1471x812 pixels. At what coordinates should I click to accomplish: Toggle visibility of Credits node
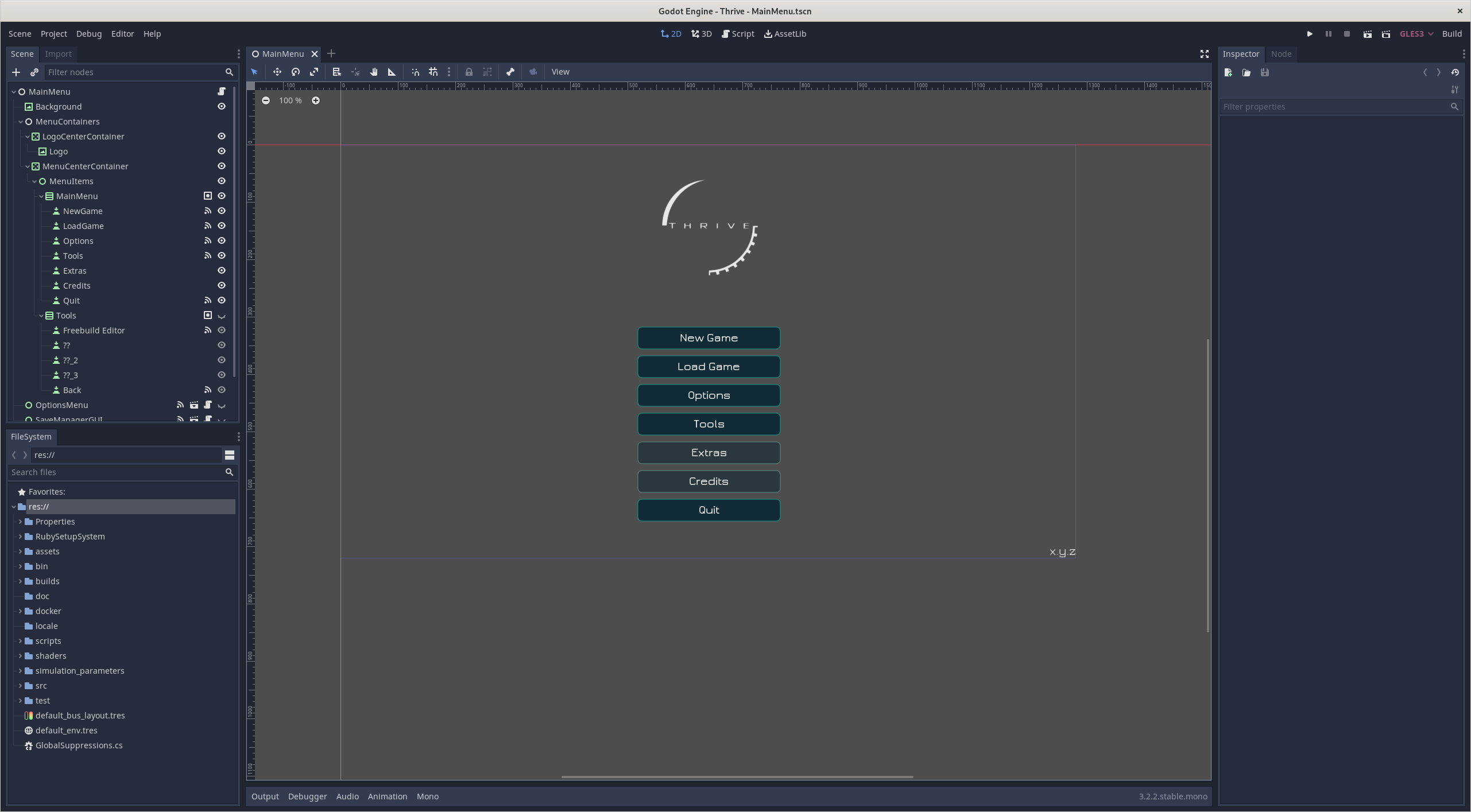coord(222,286)
